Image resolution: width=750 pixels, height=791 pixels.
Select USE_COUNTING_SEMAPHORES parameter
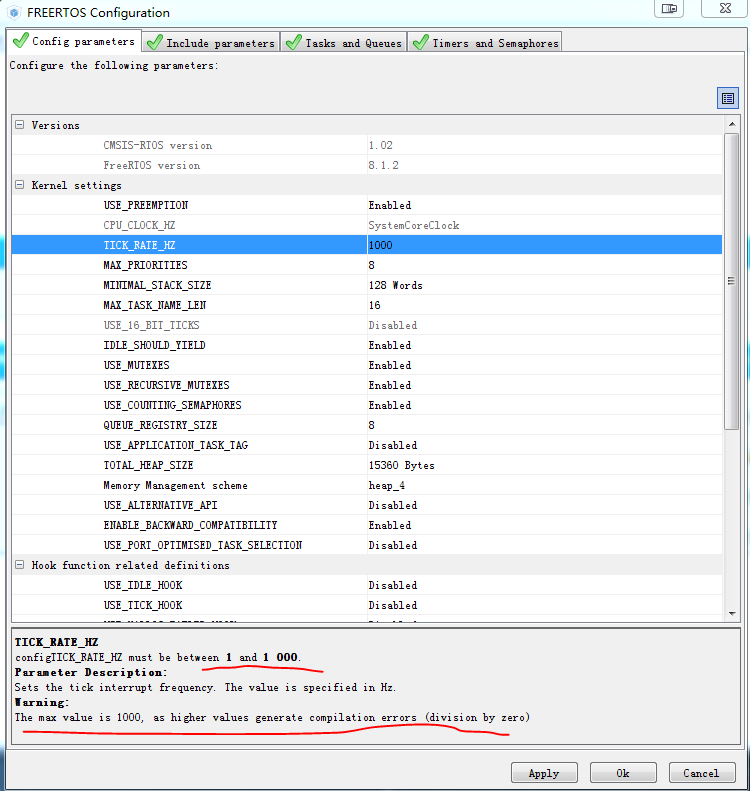coord(172,406)
